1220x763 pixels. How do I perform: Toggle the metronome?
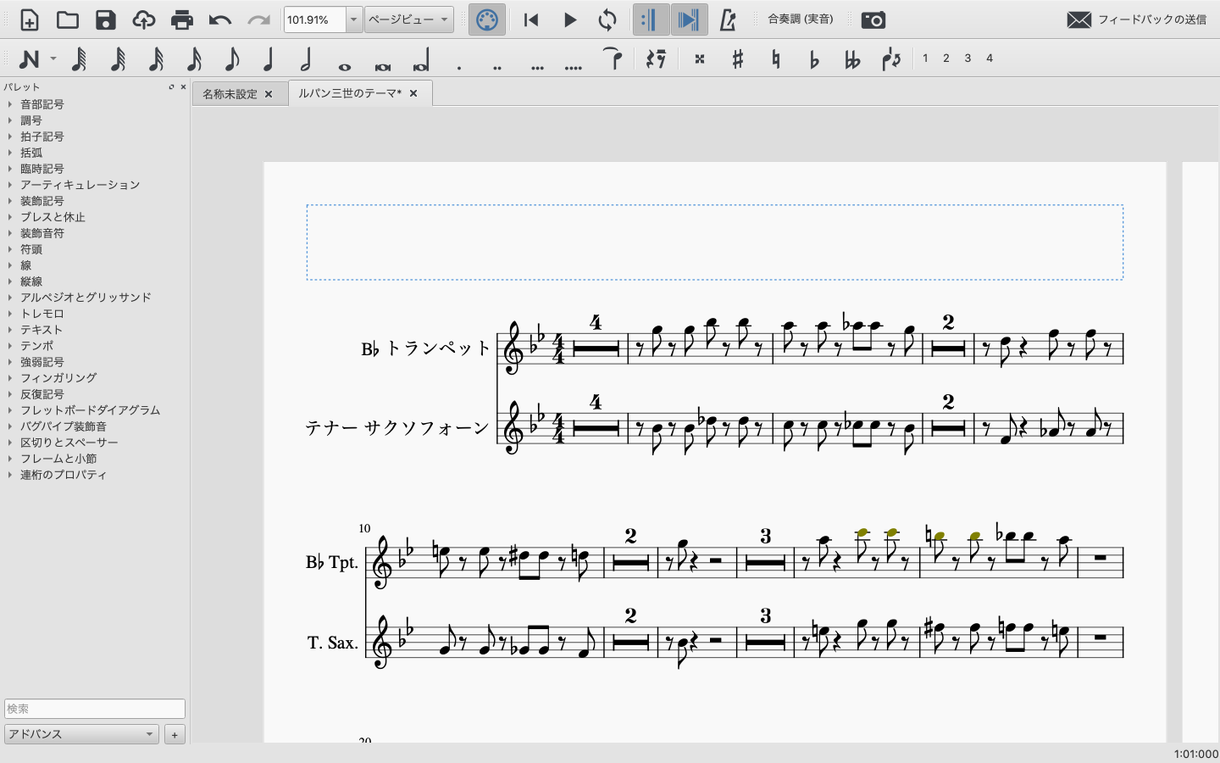[x=728, y=20]
